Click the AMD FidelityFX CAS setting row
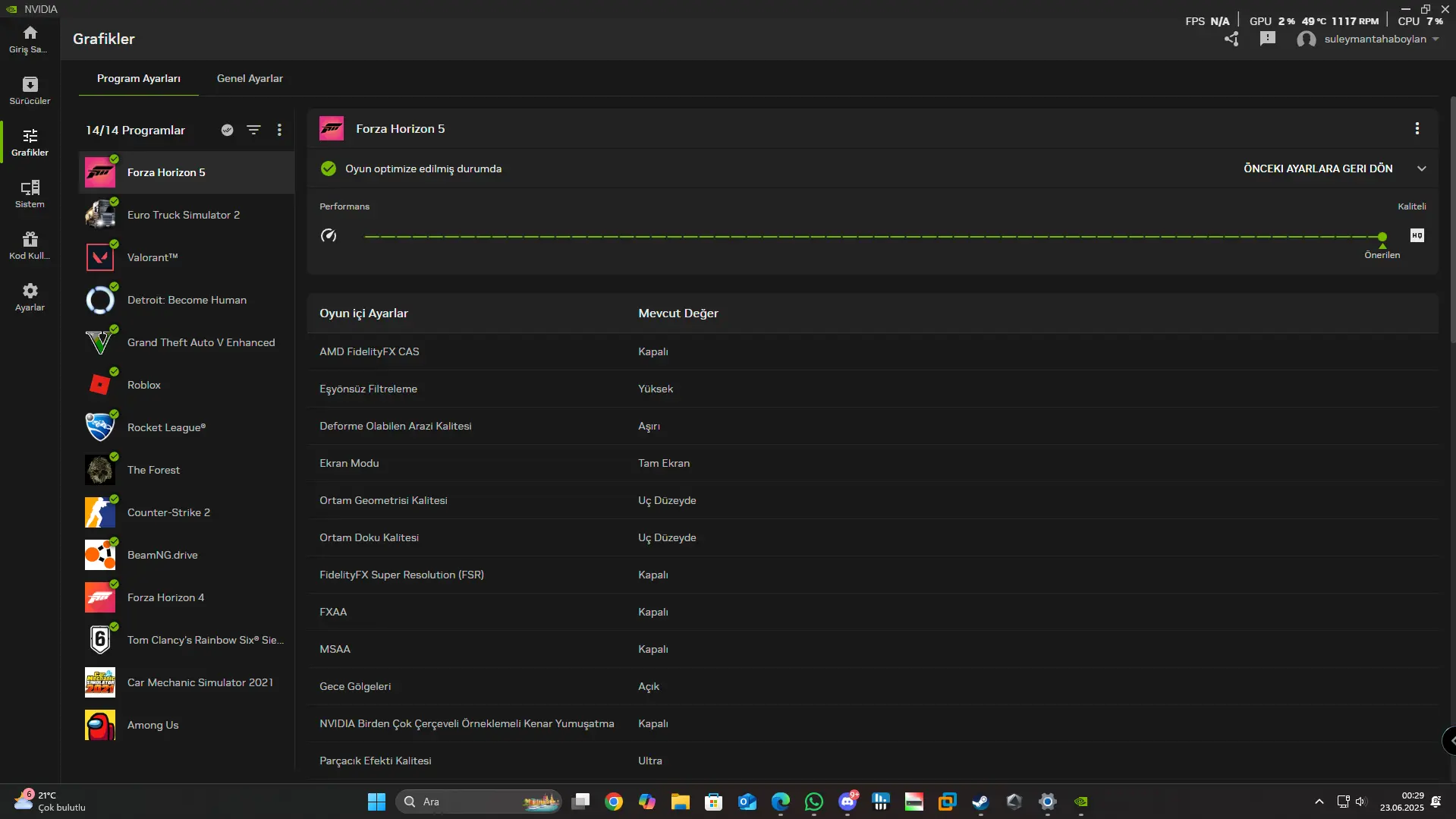 click(x=873, y=351)
